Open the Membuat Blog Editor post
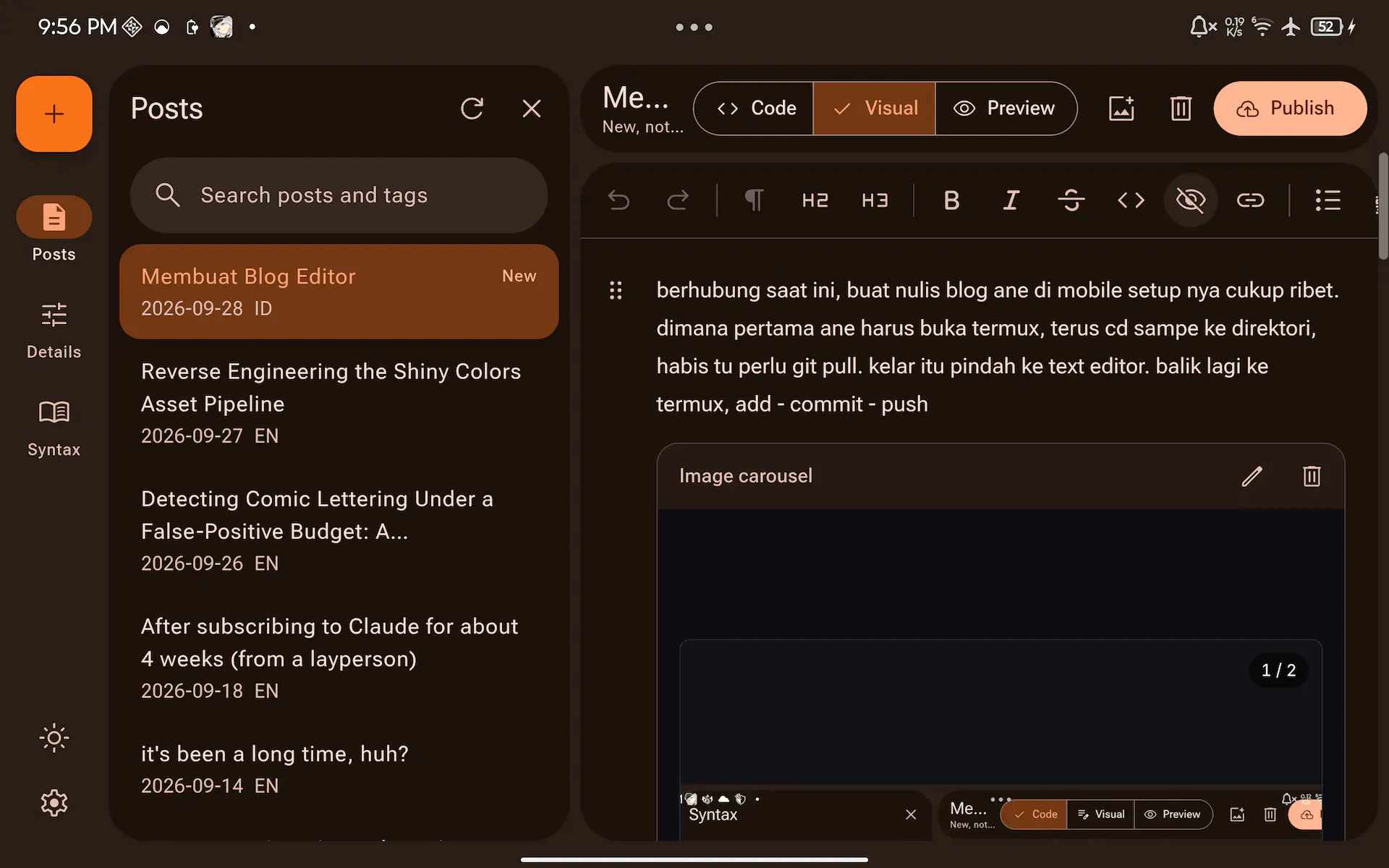The width and height of the screenshot is (1389, 868). pos(339,292)
